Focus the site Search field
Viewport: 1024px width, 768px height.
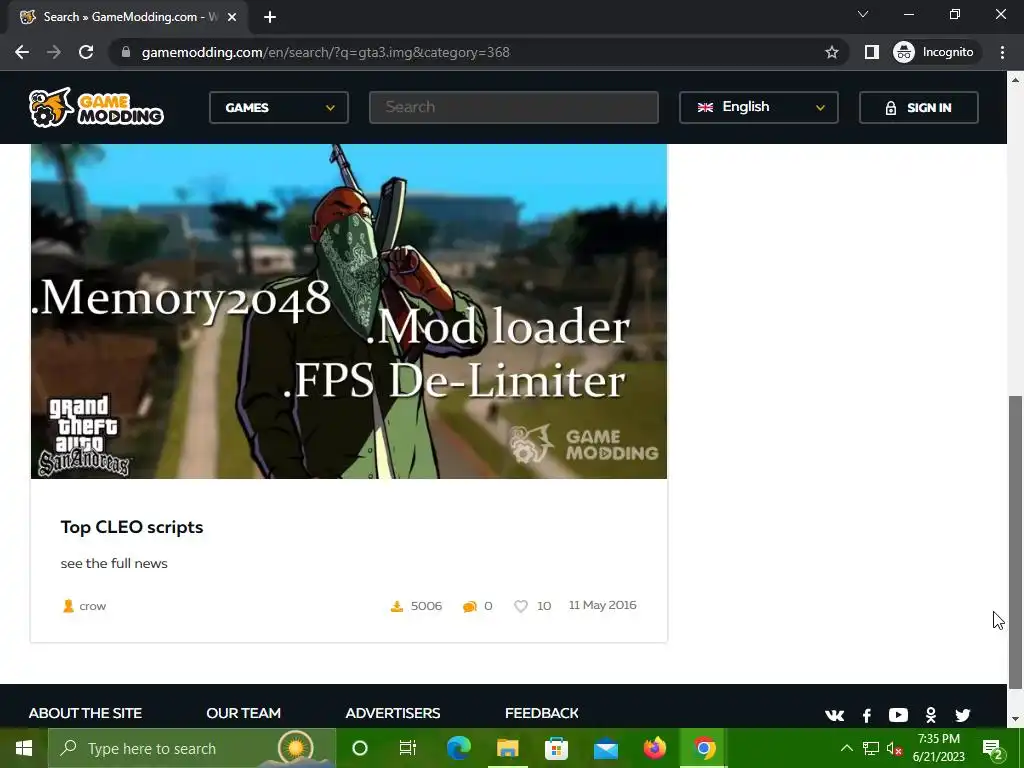[x=514, y=107]
